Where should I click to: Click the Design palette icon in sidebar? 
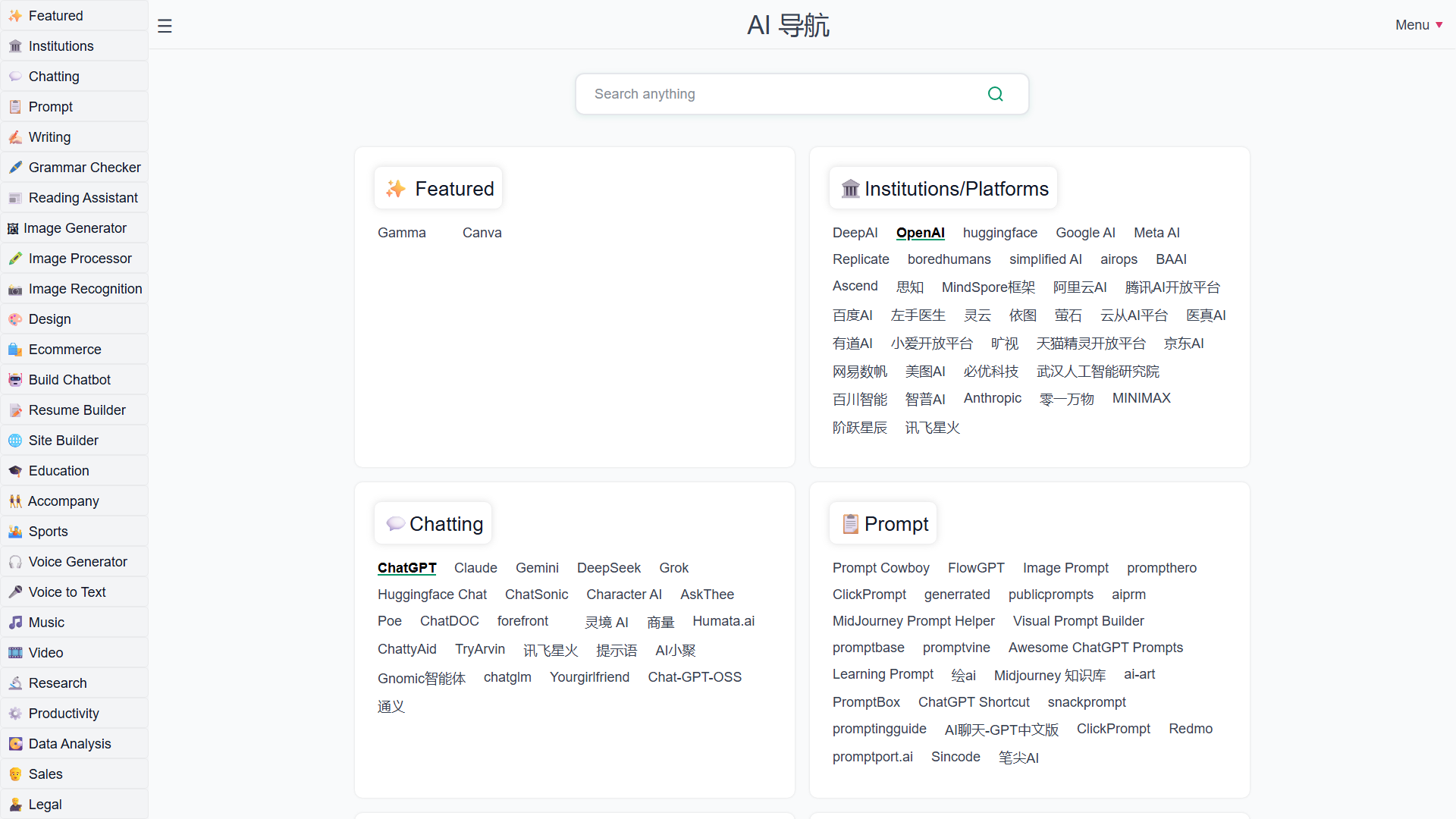click(14, 318)
